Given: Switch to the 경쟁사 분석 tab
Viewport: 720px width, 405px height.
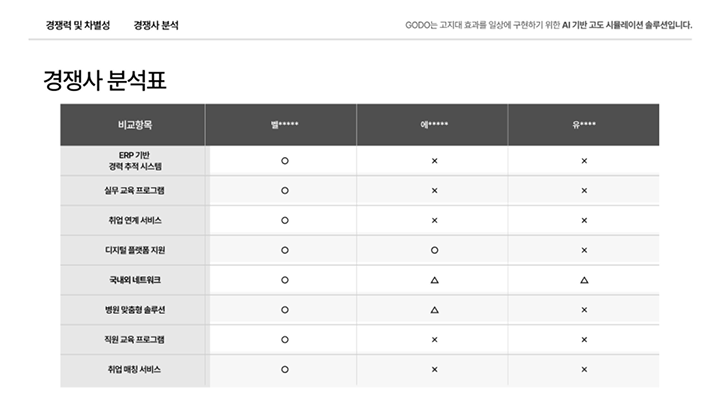Looking at the screenshot, I should pos(156,24).
